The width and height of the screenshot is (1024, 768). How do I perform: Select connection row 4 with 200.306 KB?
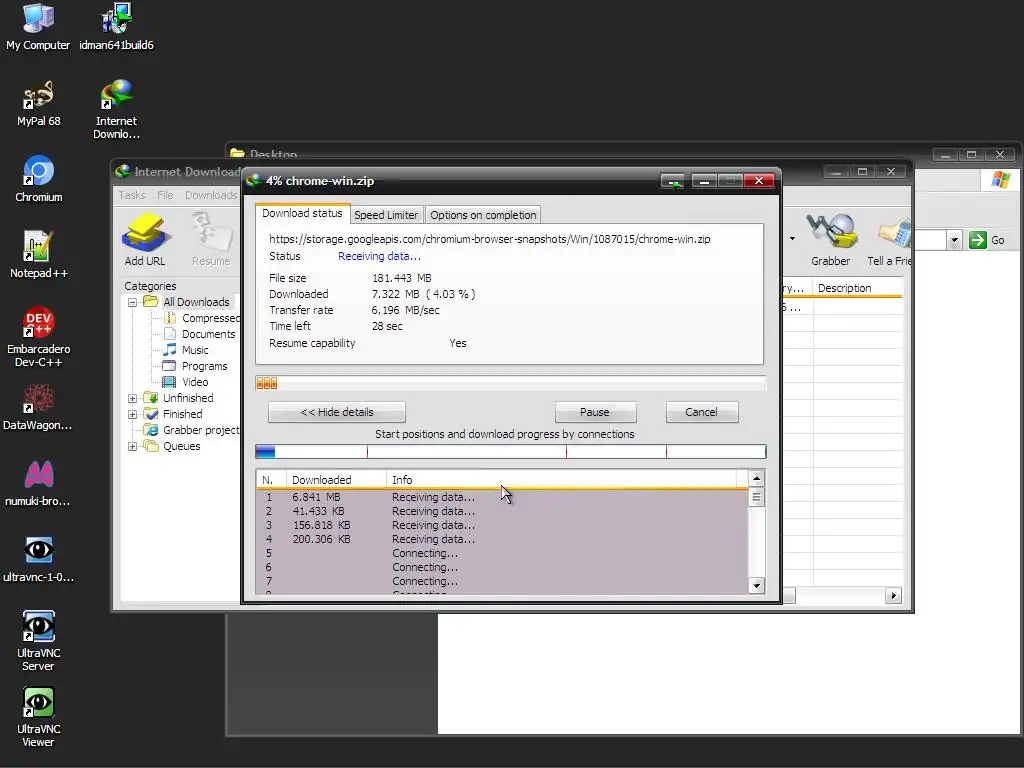pyautogui.click(x=502, y=539)
